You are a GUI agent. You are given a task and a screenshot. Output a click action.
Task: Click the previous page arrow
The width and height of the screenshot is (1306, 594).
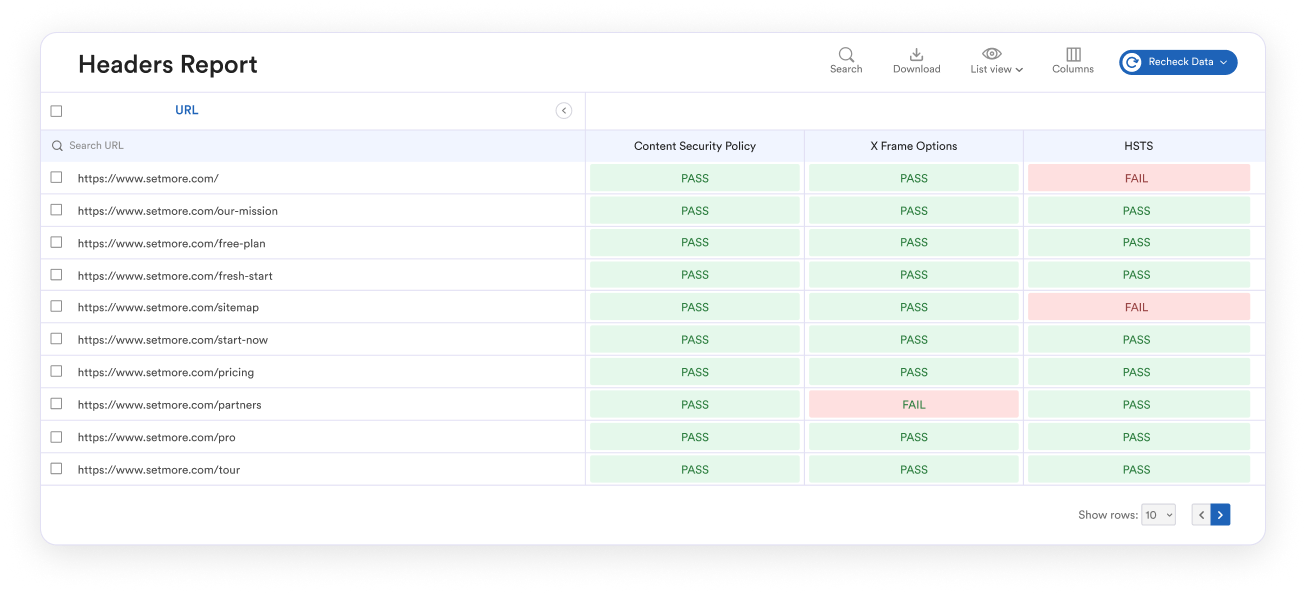point(1200,514)
